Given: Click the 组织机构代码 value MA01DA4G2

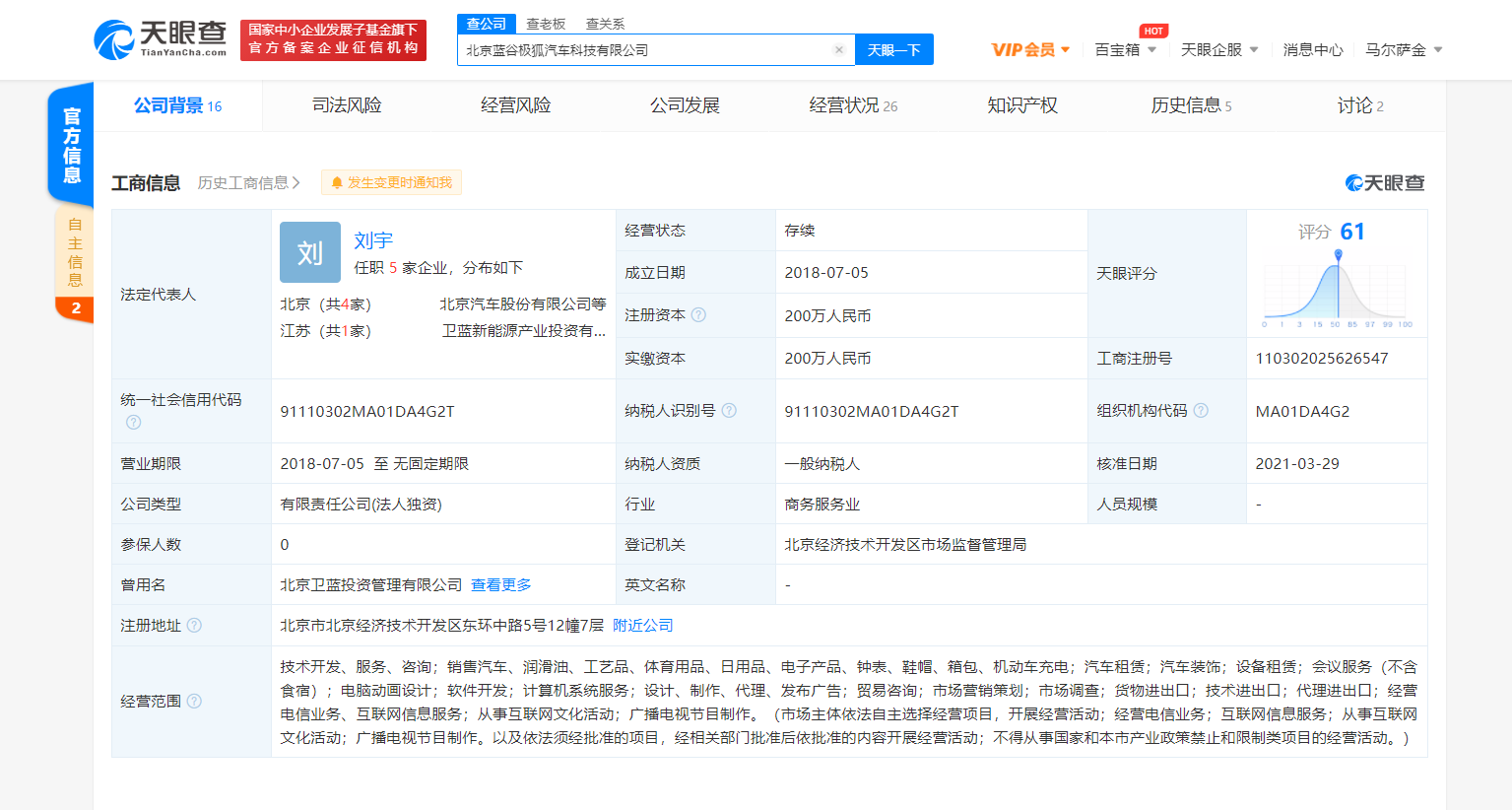Looking at the screenshot, I should pos(1302,412).
